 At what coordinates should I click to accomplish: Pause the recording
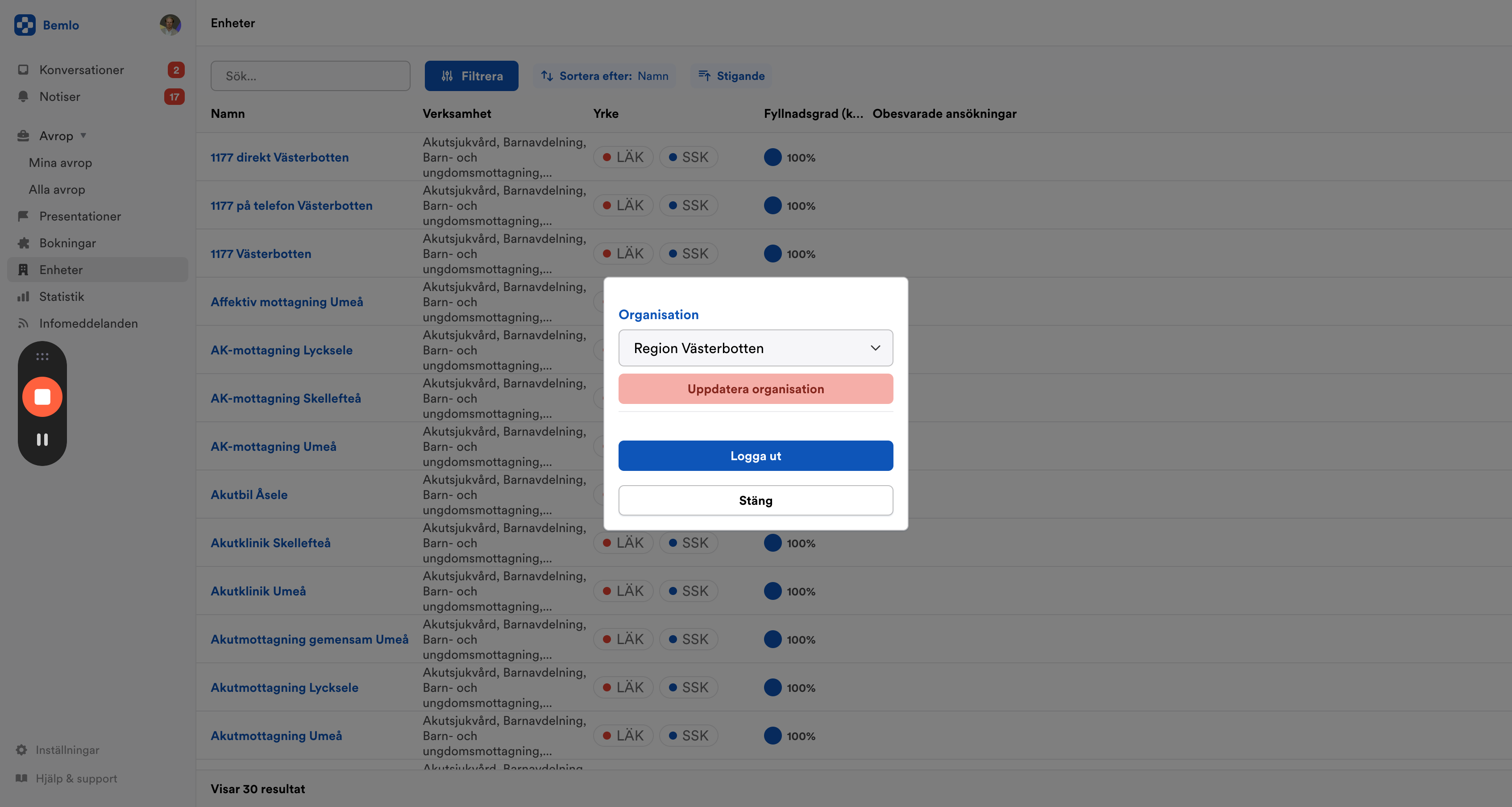click(42, 439)
